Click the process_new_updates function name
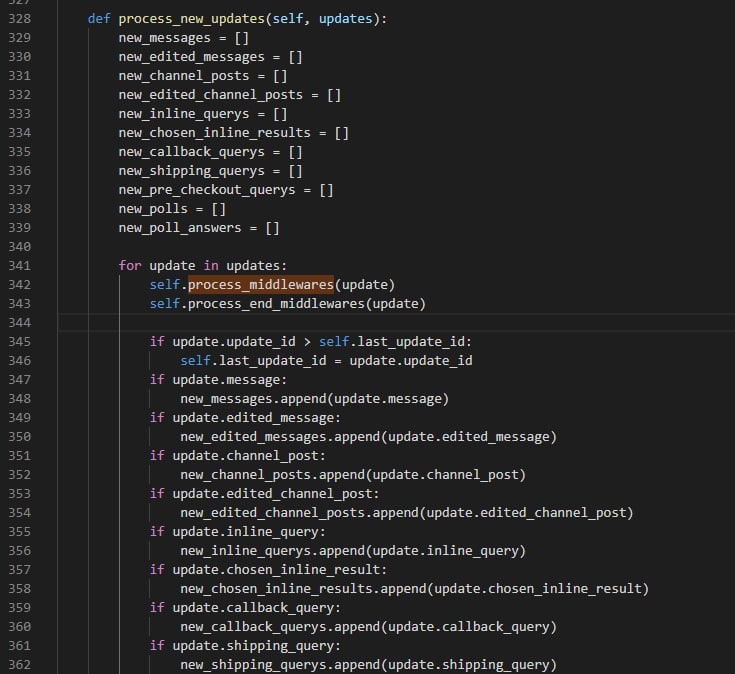Screen dimensions: 735x674 (192, 19)
